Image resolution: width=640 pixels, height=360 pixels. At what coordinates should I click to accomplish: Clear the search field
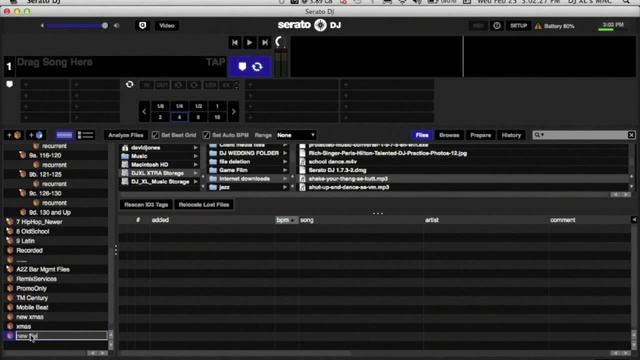click(x=631, y=135)
